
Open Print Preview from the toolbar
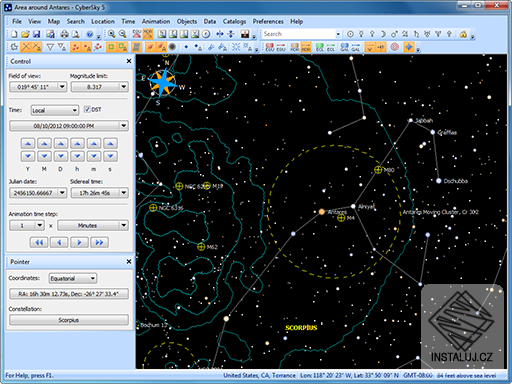(76, 34)
